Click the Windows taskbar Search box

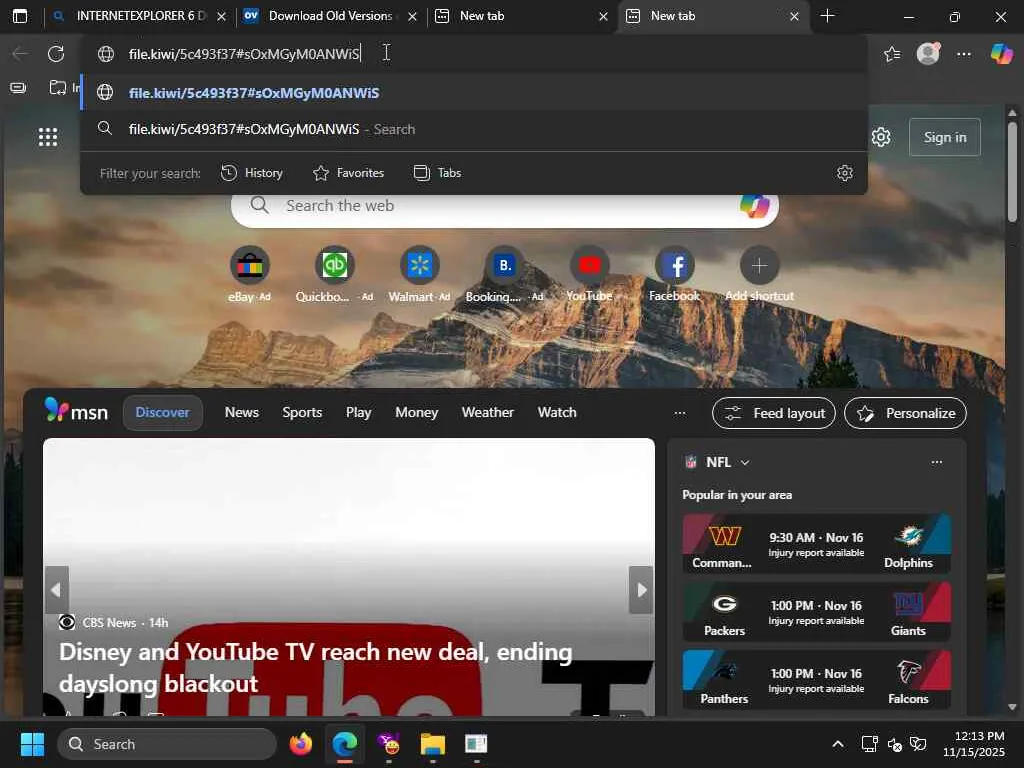tap(167, 744)
